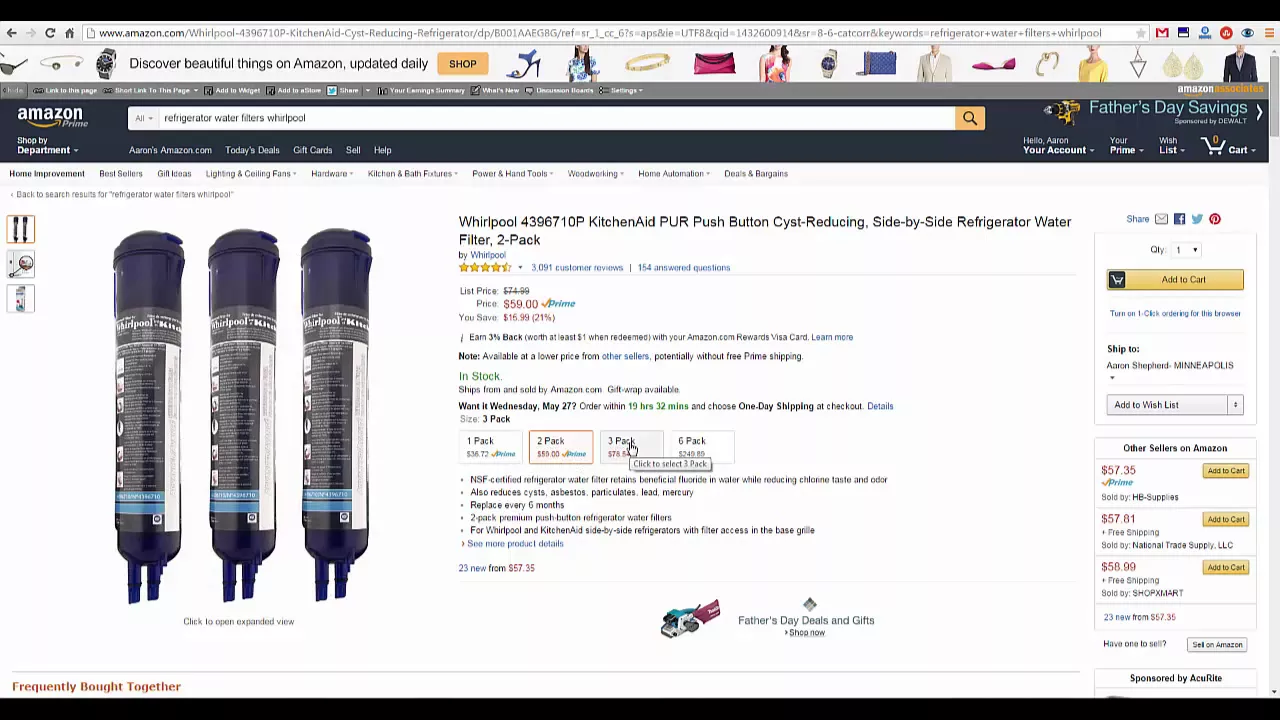Viewport: 1280px width, 720px height.
Task: Open the shopping Cart icon
Action: [1227, 147]
